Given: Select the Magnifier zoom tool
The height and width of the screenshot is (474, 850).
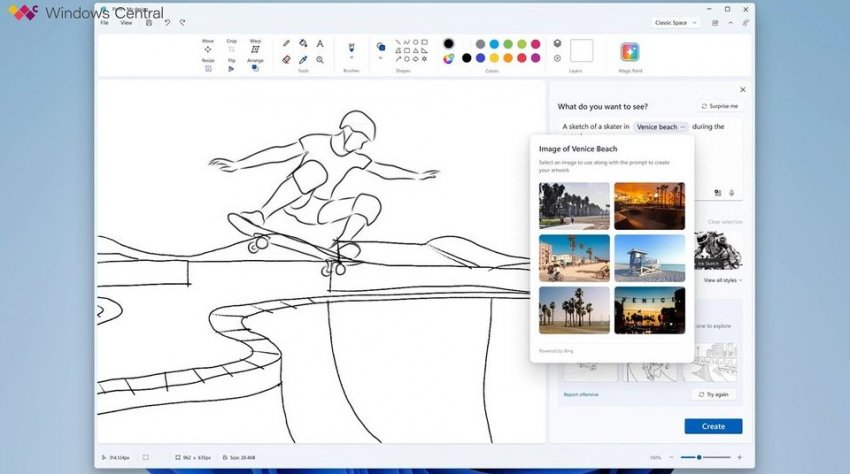Looking at the screenshot, I should 320,59.
